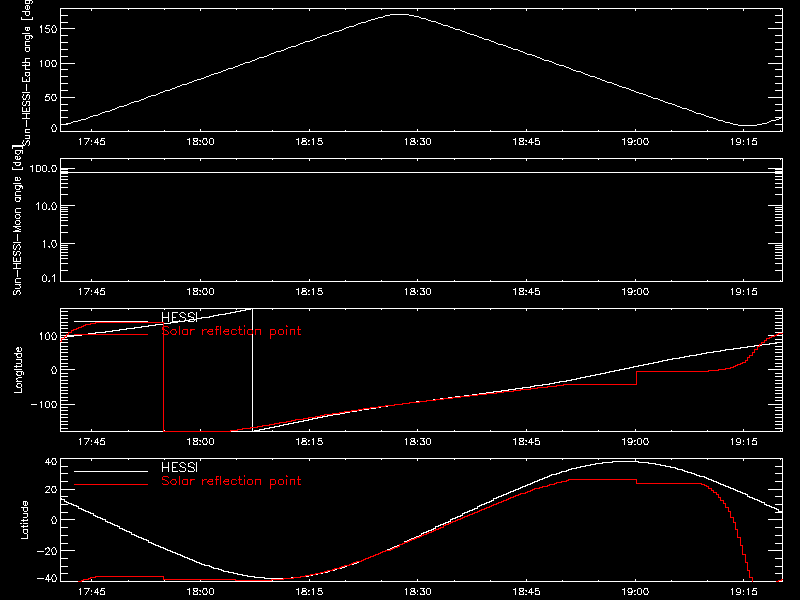Click the 1.0 tick of Moon angle plot
Image resolution: width=800 pixels, height=600 pixels.
tap(49, 244)
